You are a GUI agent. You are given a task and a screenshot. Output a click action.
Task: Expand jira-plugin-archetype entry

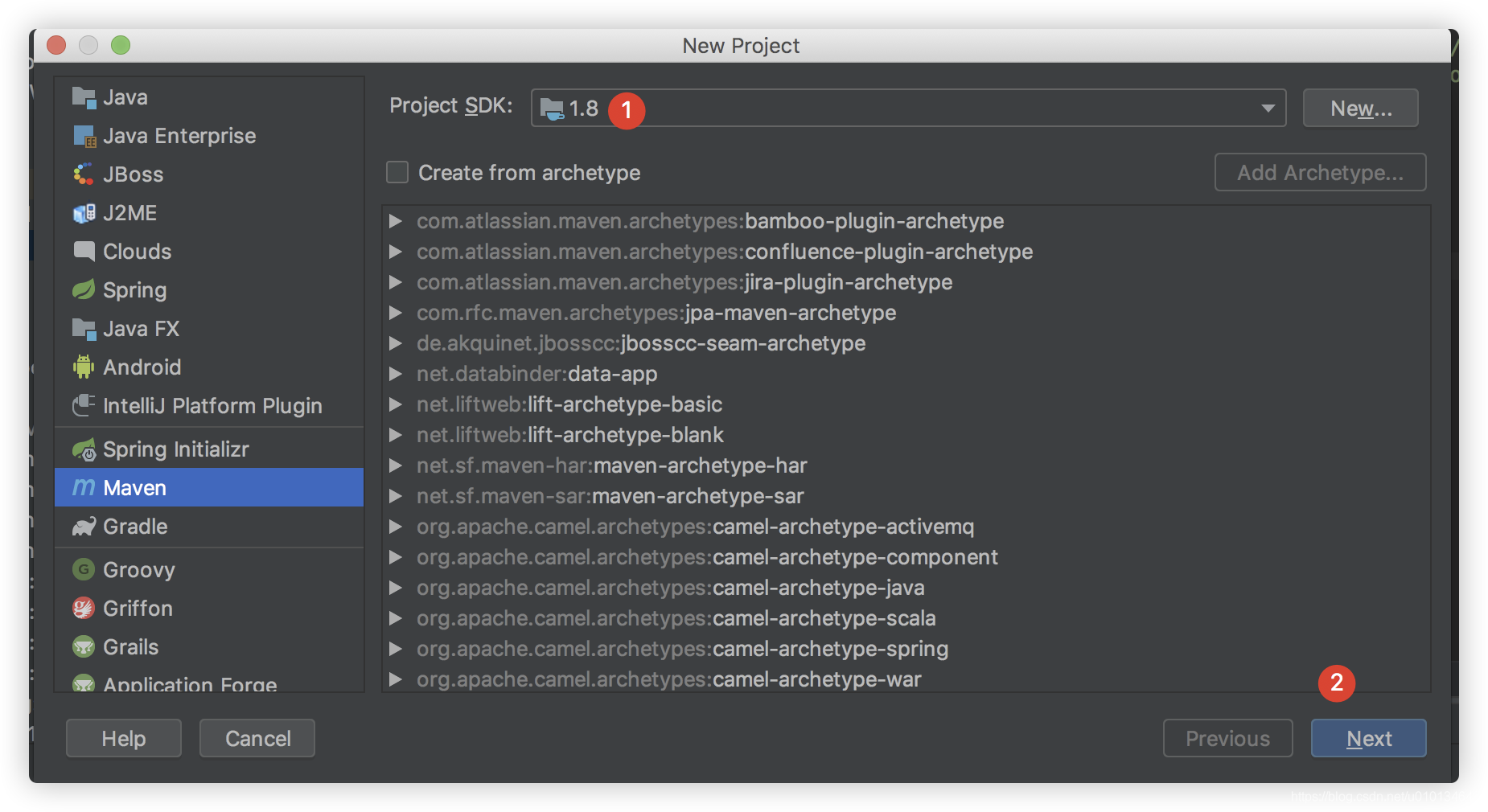396,282
